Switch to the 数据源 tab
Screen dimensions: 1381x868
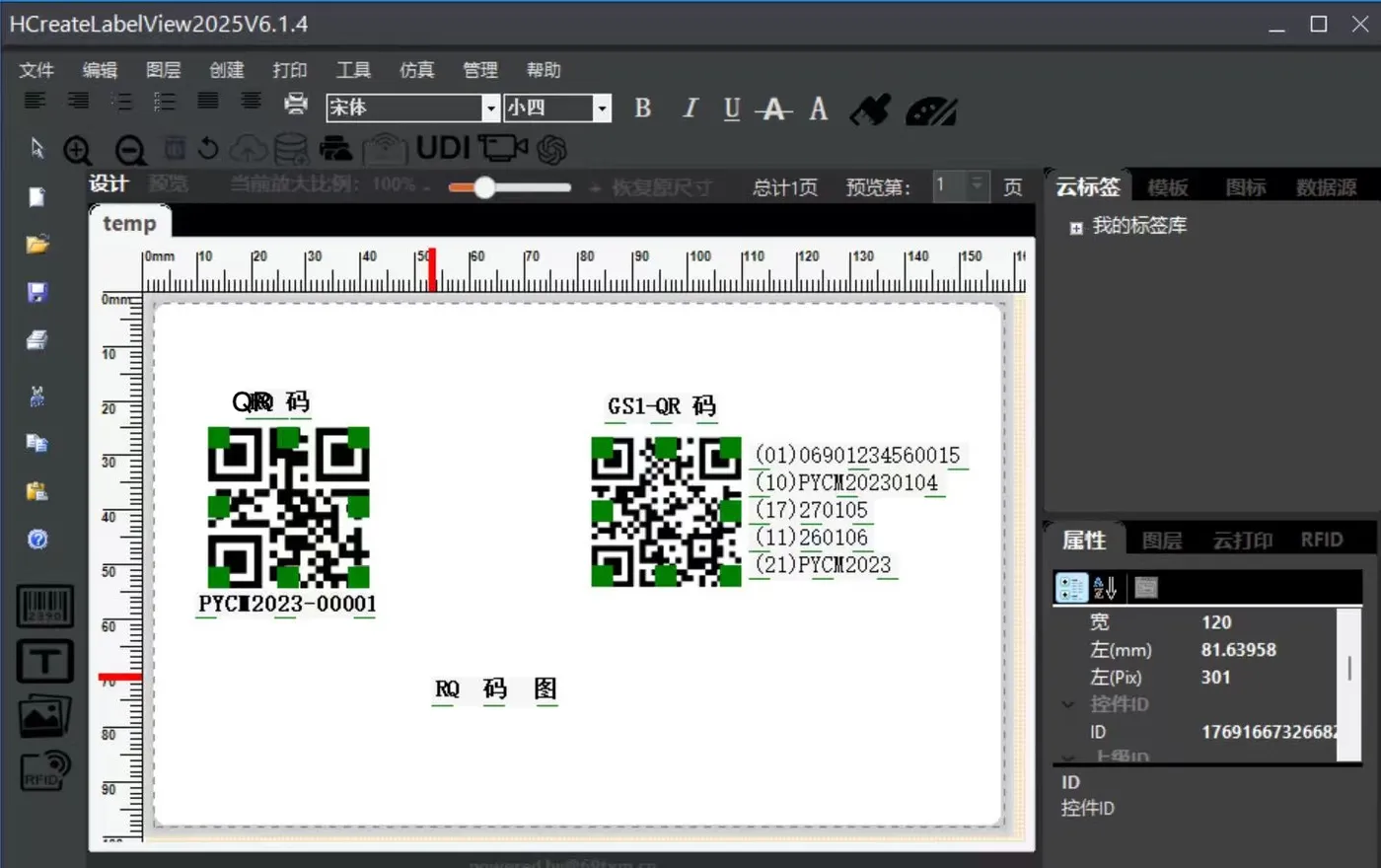(1326, 187)
